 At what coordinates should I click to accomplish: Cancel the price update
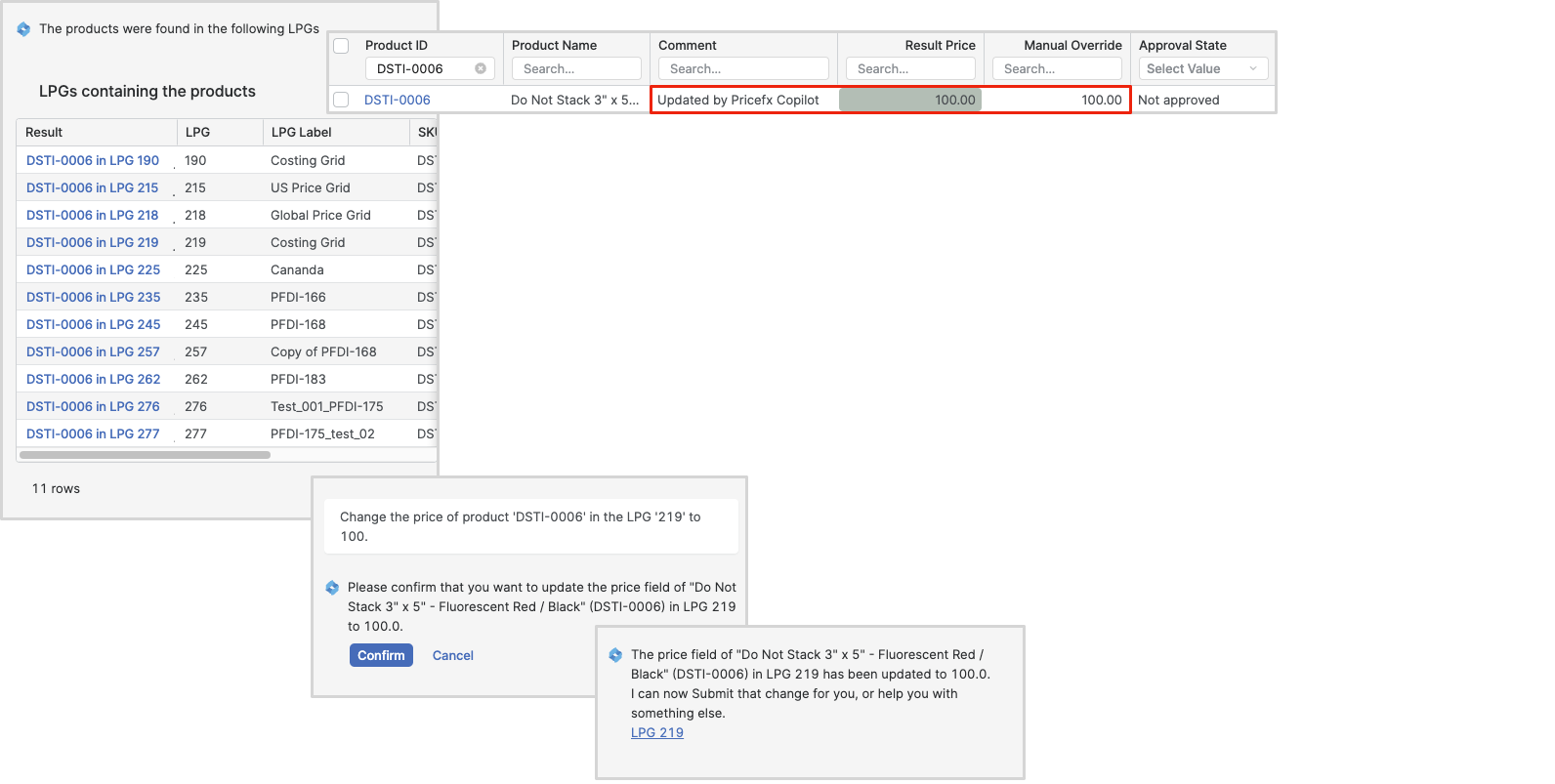point(452,655)
